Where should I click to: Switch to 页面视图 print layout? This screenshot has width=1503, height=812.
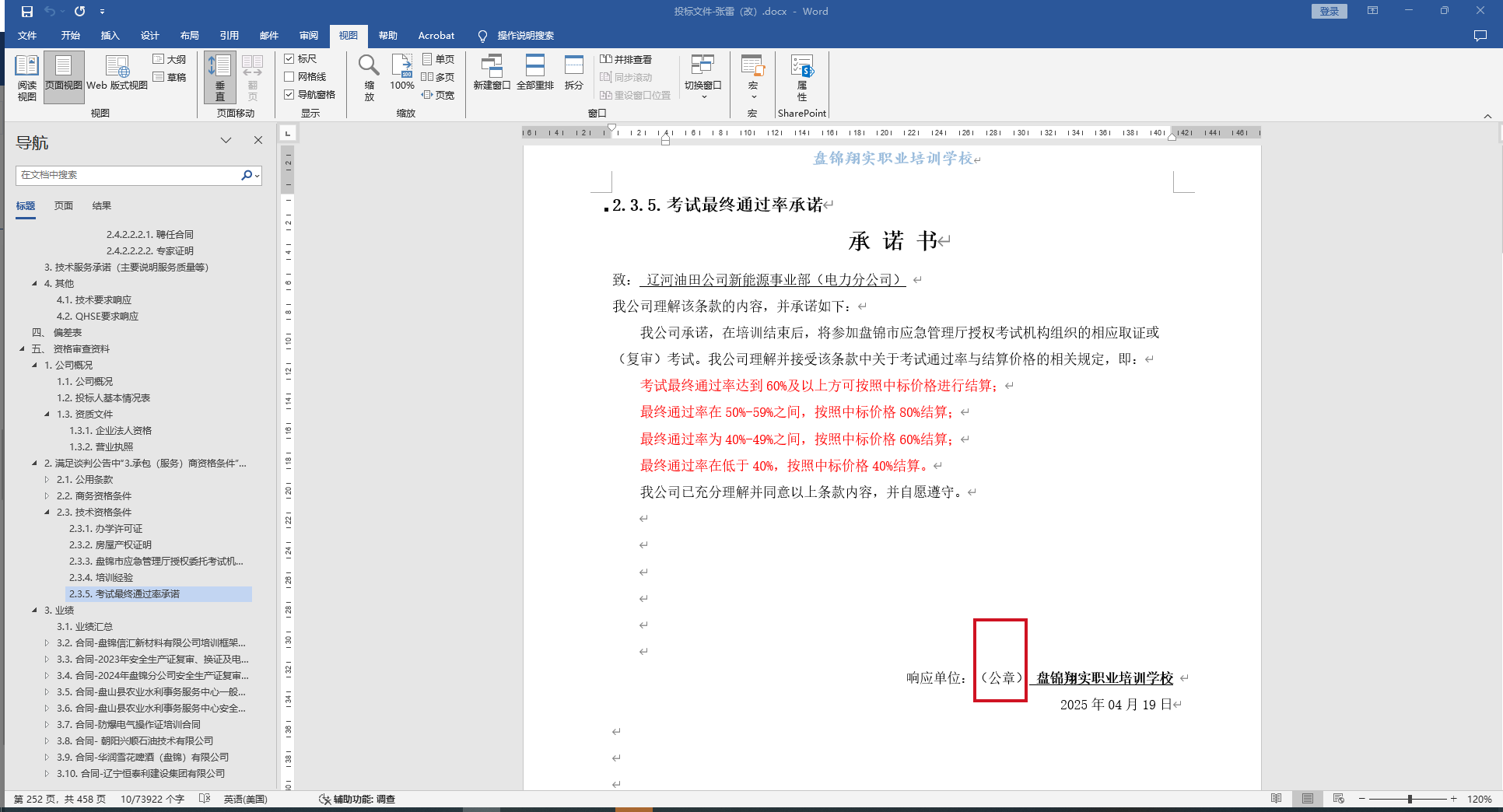click(x=64, y=78)
